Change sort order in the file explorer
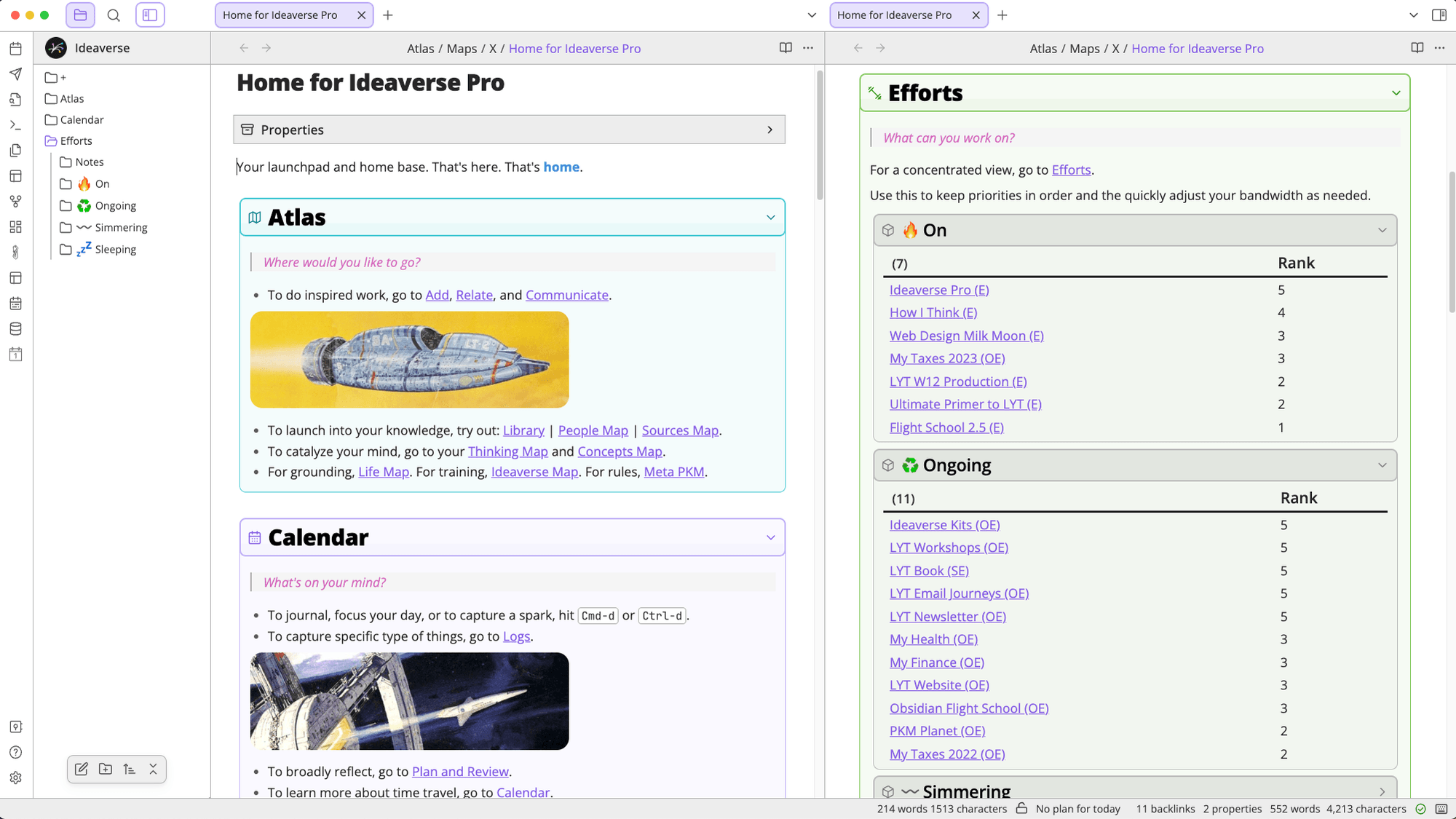1456x819 pixels. 129,769
